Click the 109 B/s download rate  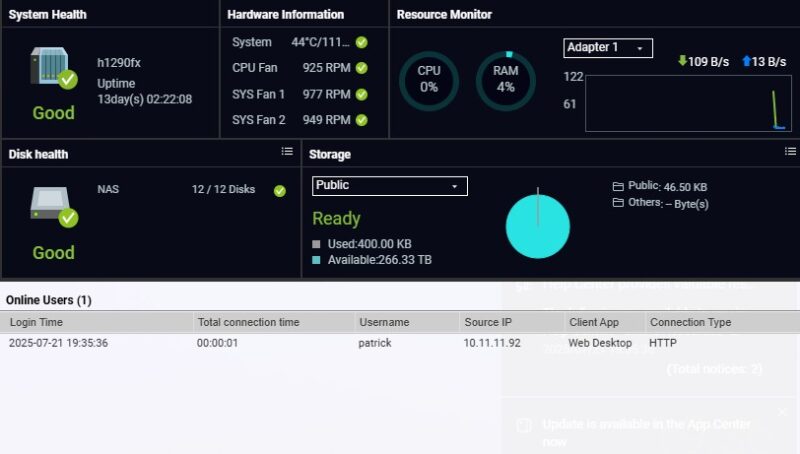tap(709, 62)
